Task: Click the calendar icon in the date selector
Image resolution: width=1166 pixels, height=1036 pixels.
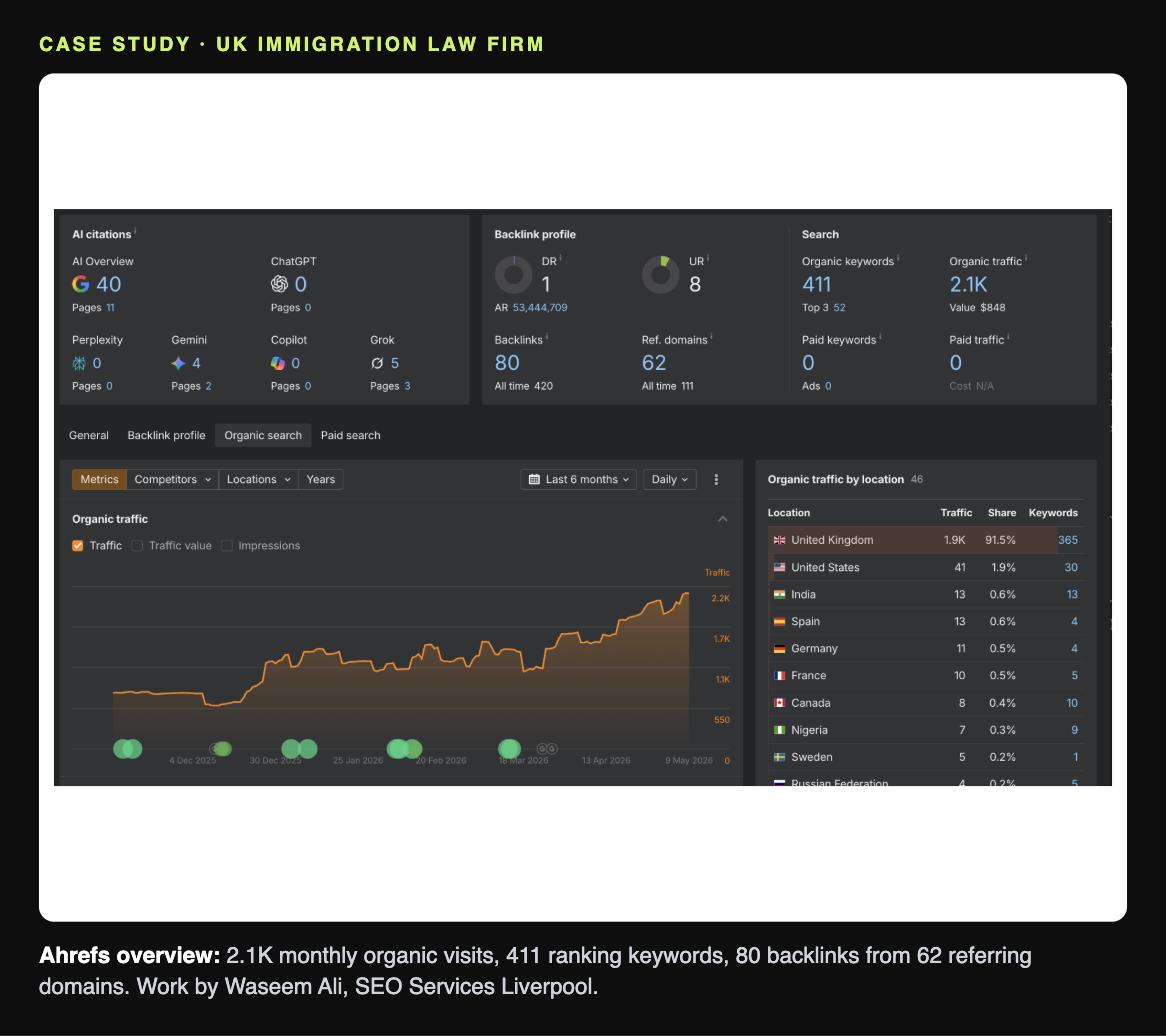Action: [534, 480]
